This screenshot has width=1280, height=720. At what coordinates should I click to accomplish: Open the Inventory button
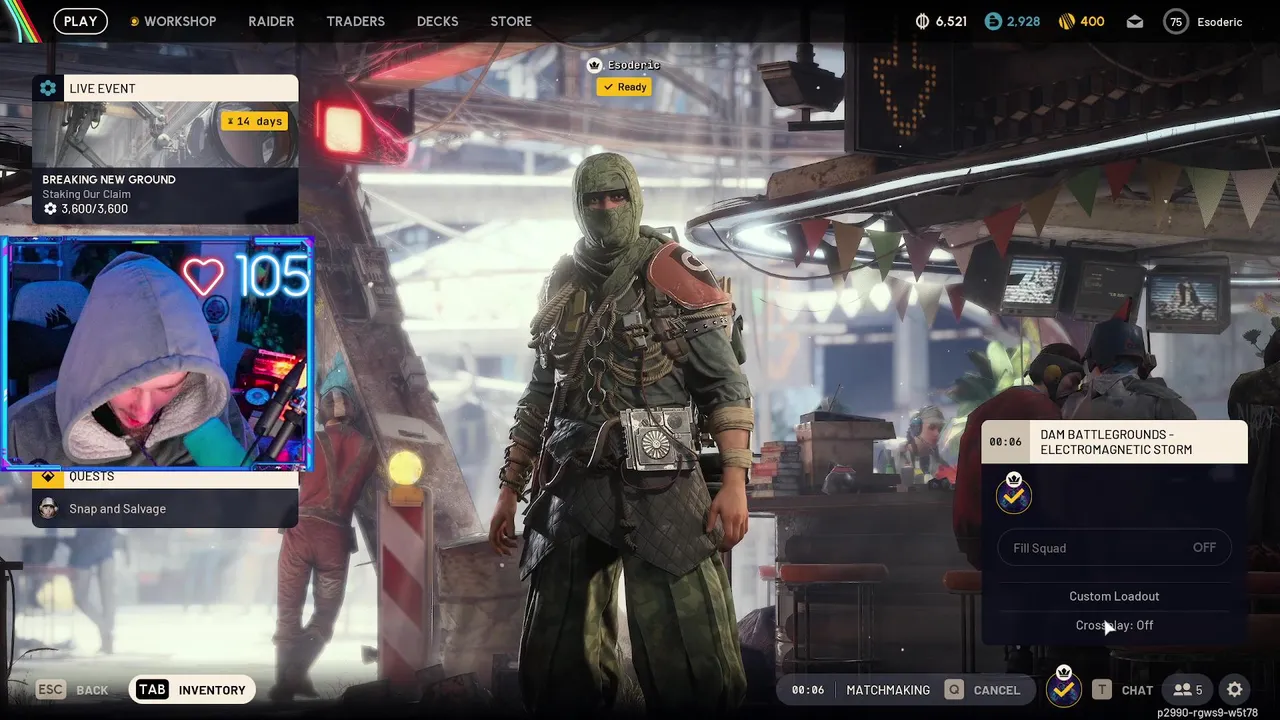193,690
